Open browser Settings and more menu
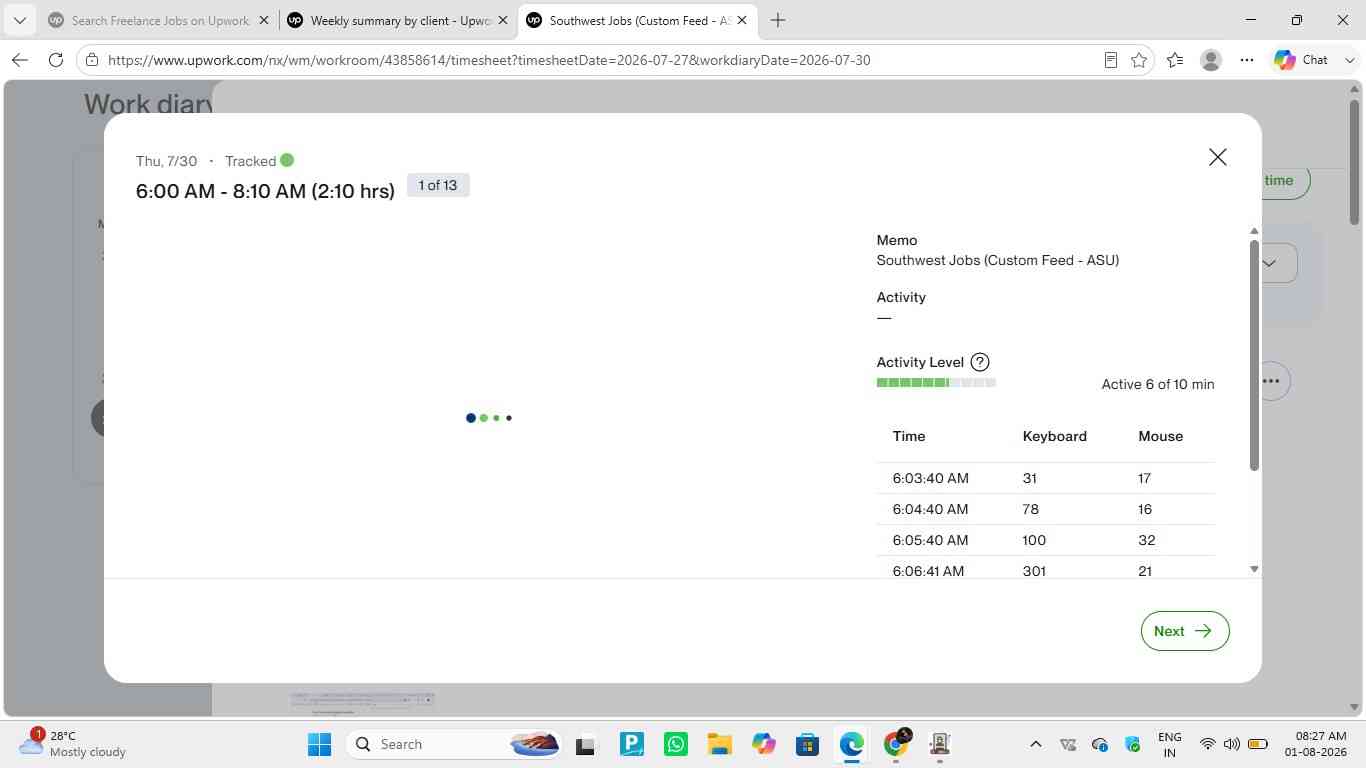 tap(1246, 60)
